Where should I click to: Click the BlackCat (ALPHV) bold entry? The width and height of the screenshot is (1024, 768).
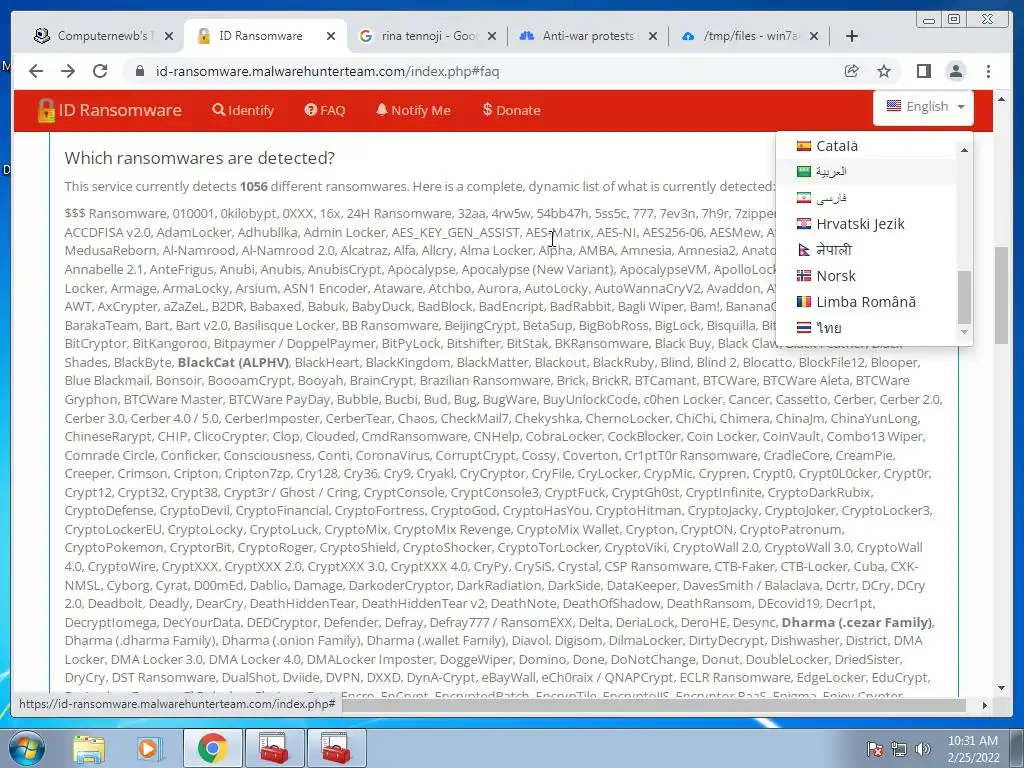tap(233, 362)
